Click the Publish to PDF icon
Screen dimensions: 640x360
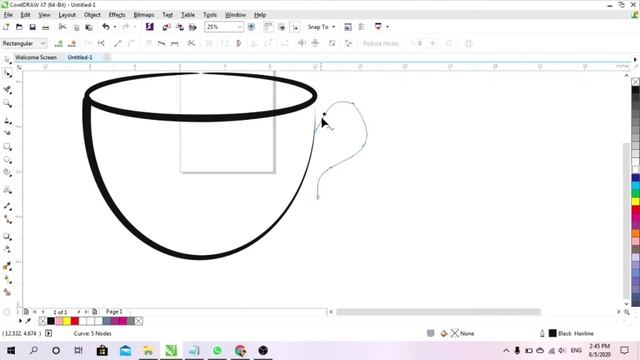click(193, 27)
